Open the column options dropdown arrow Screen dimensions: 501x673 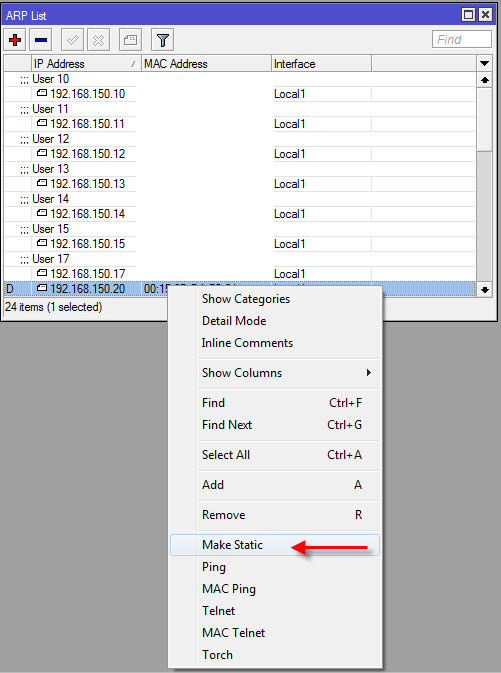pos(484,64)
